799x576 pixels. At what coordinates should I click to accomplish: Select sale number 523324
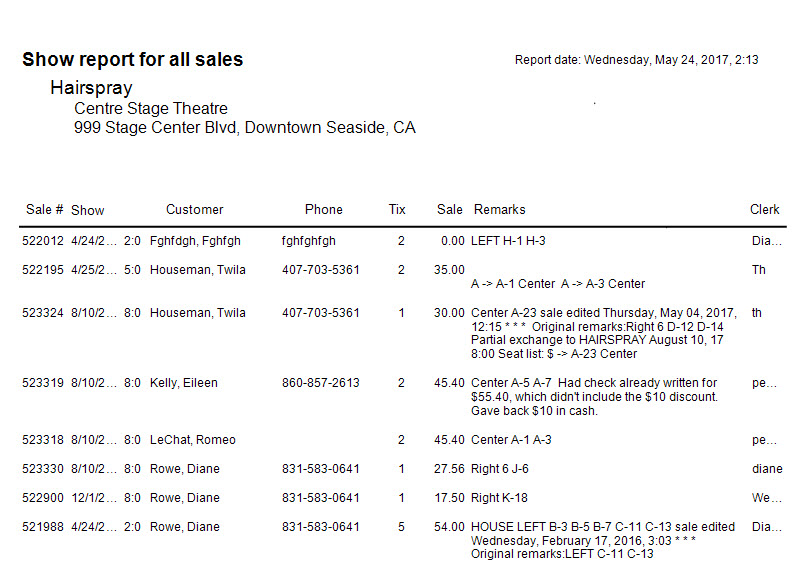point(43,312)
